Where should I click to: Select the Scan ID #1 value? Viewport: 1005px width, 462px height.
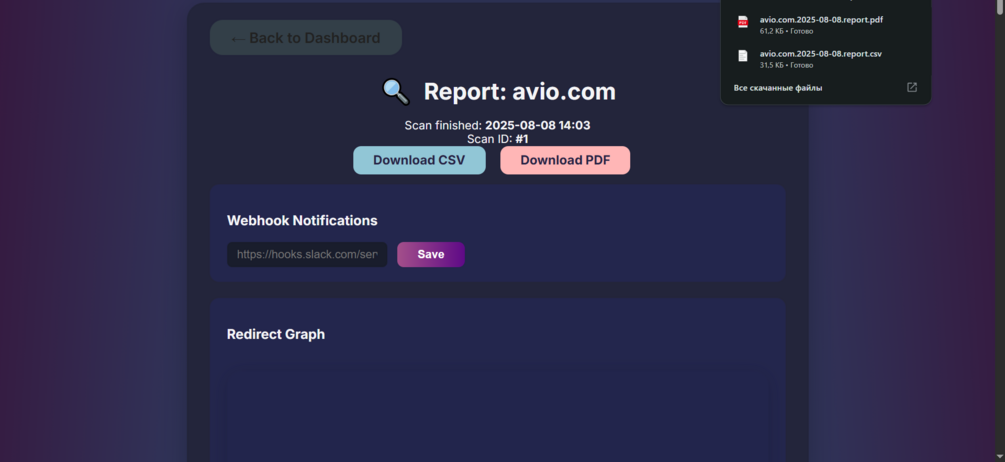point(522,139)
